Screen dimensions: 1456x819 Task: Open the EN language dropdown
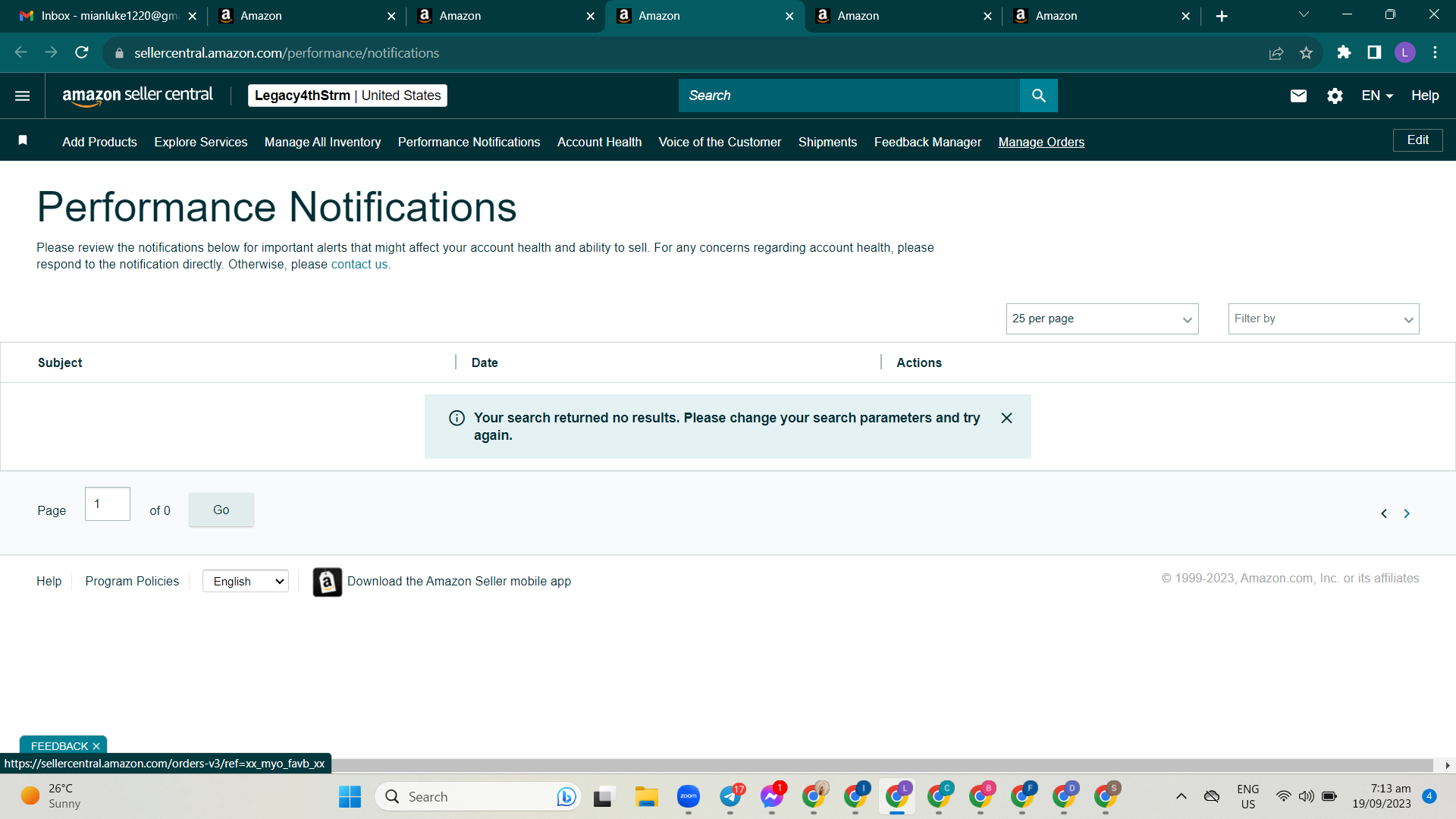point(1377,96)
